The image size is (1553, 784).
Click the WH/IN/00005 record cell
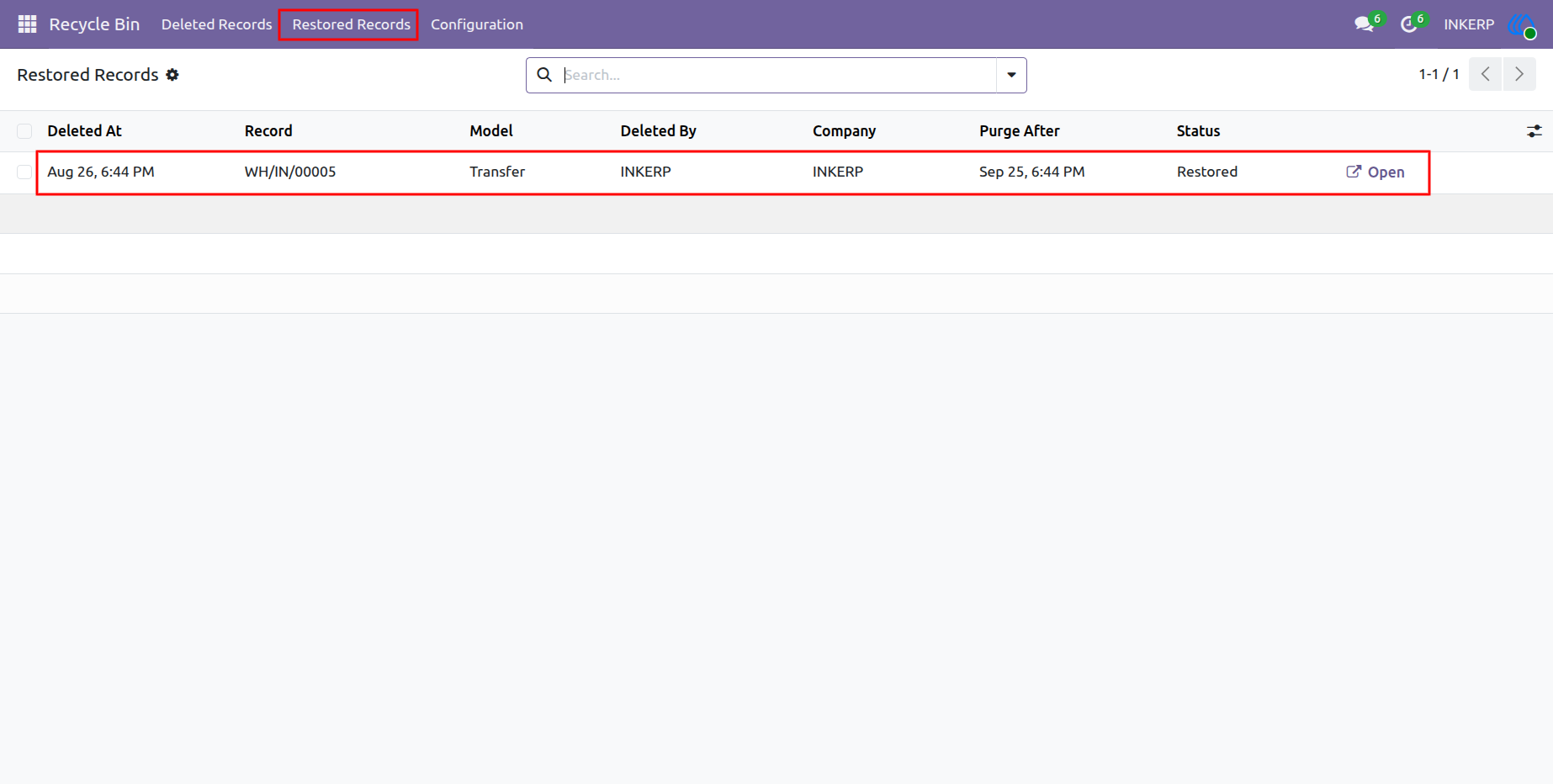290,172
